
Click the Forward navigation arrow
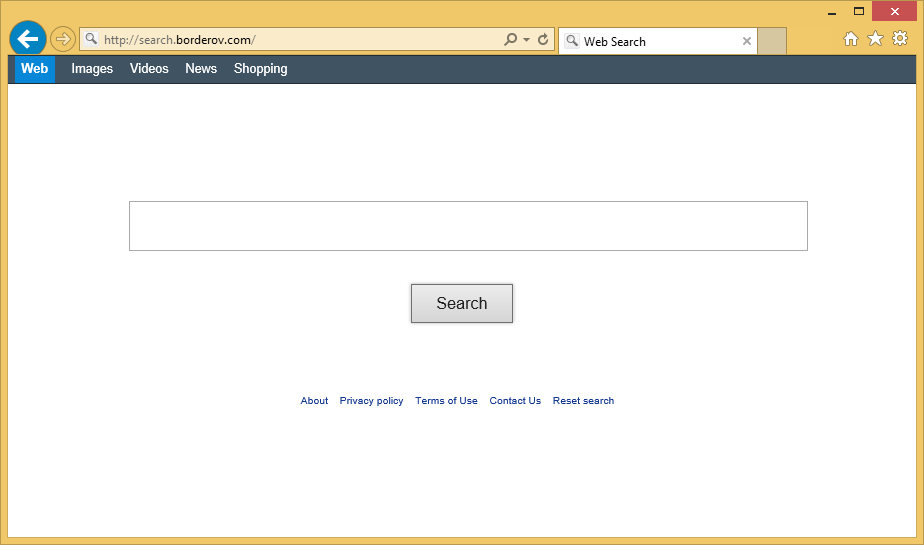pos(63,39)
